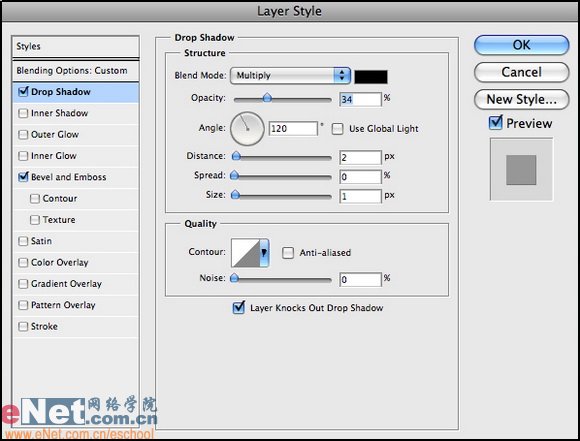Enable the Gradient Overlay checkbox
580x441 pixels.
click(x=23, y=284)
